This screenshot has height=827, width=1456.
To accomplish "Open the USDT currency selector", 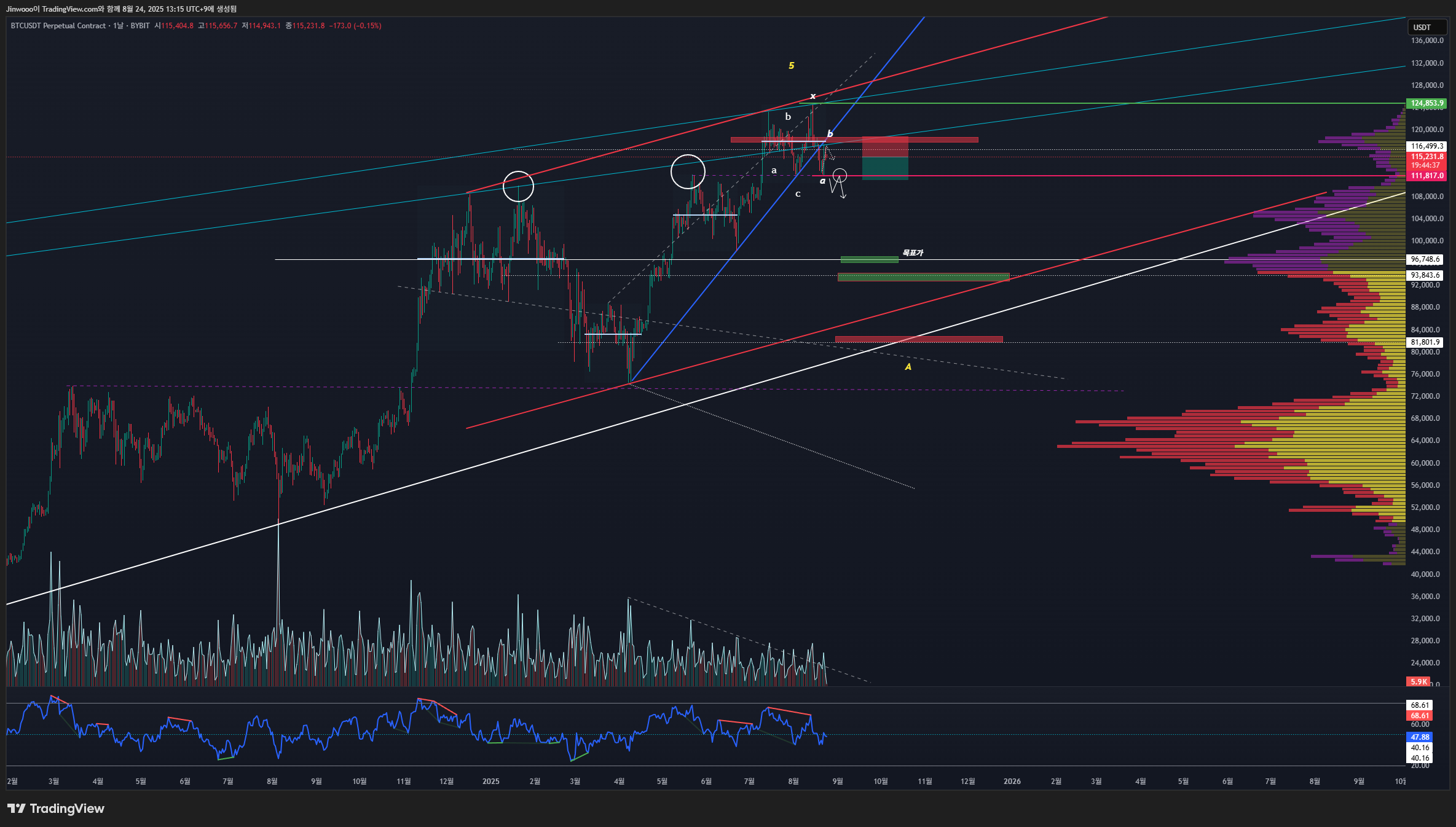I will (x=1426, y=27).
